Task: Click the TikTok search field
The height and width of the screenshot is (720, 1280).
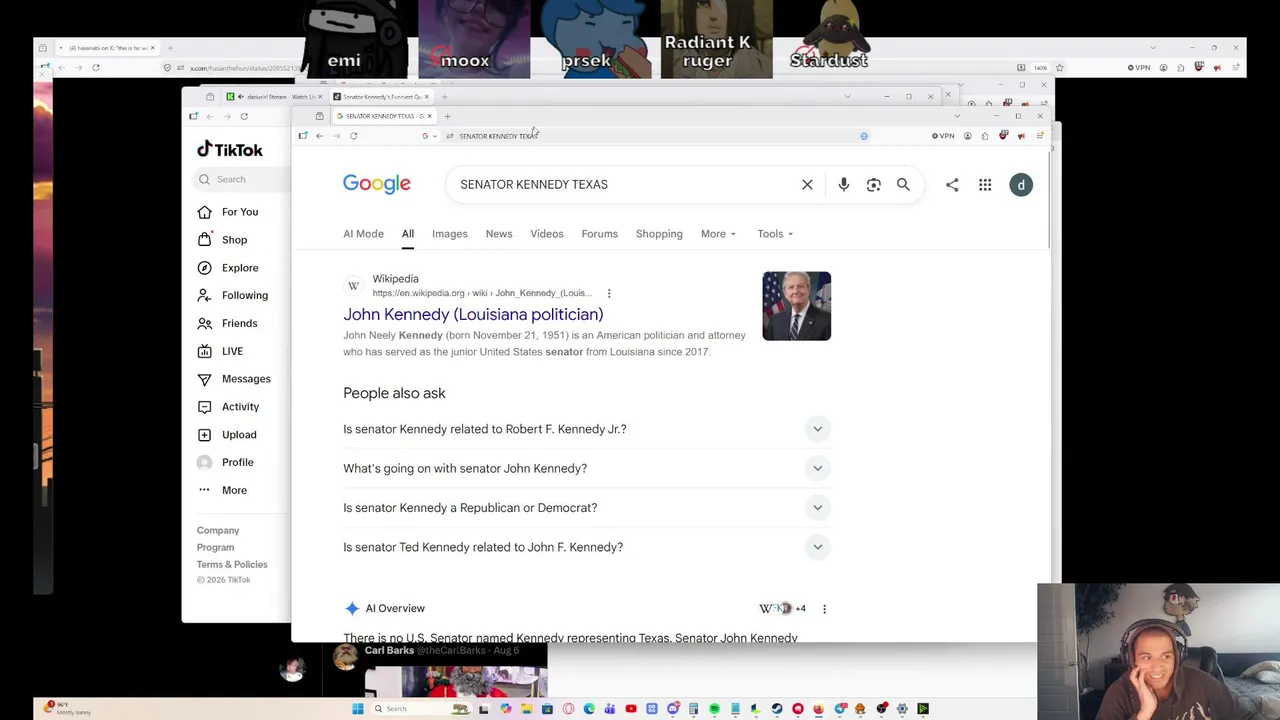Action: click(x=240, y=179)
